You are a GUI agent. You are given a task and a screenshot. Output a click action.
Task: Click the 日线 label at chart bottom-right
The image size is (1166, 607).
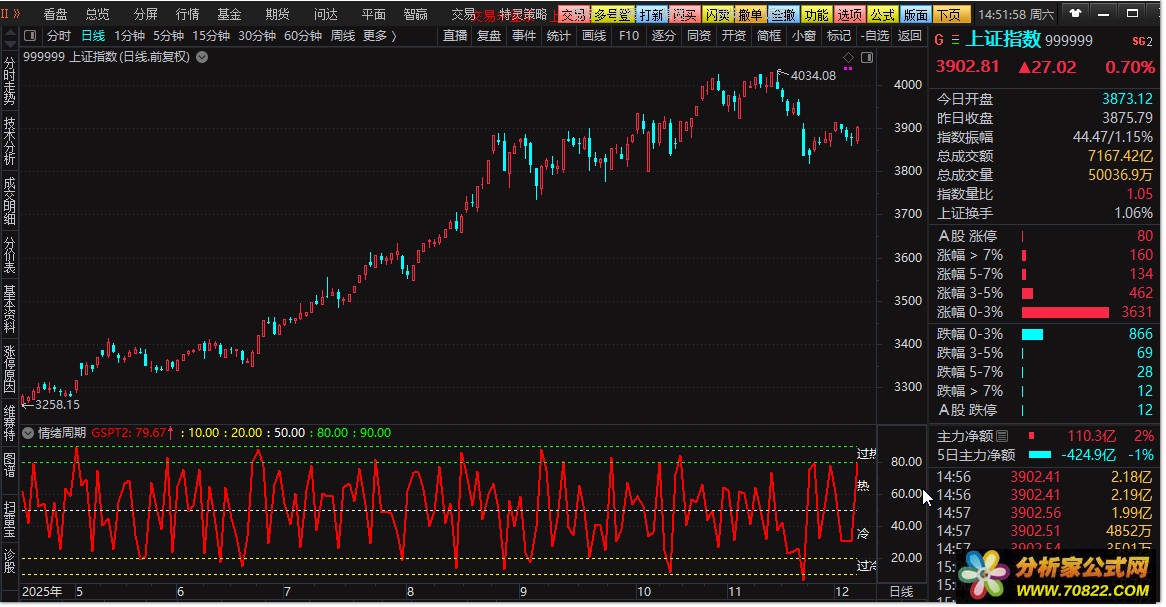(x=901, y=592)
